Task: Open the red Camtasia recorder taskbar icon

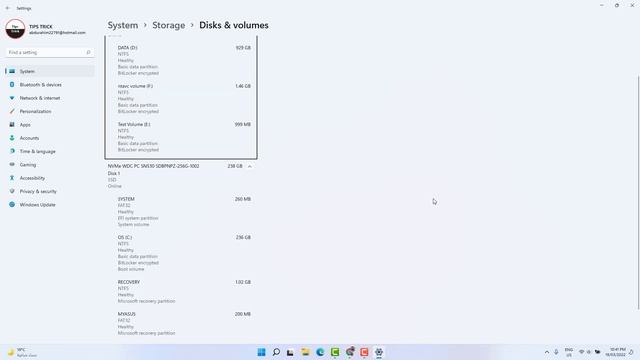Action: tap(364, 352)
